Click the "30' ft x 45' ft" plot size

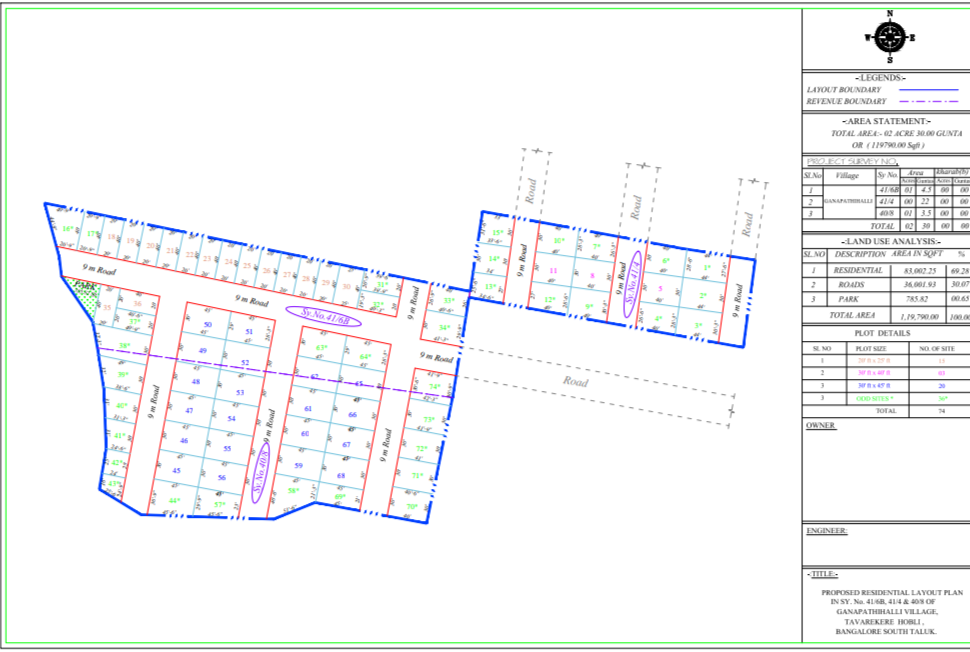click(873, 385)
